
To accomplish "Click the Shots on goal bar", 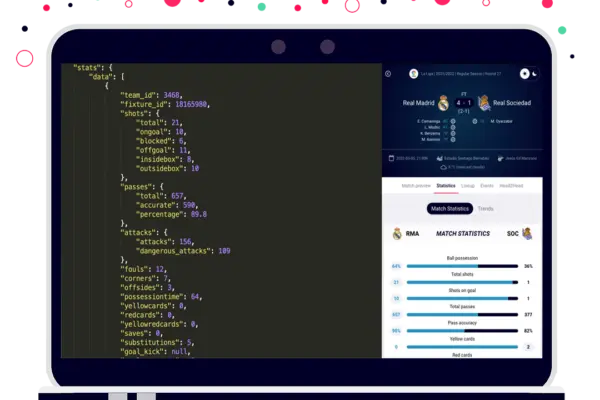I will (462, 299).
